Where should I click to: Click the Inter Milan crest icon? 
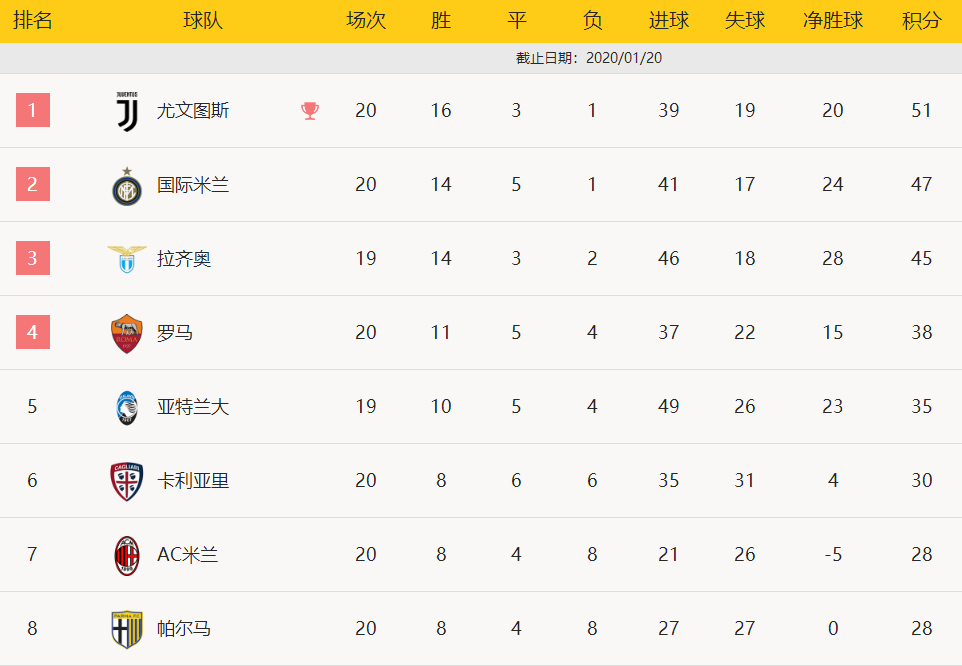click(127, 186)
